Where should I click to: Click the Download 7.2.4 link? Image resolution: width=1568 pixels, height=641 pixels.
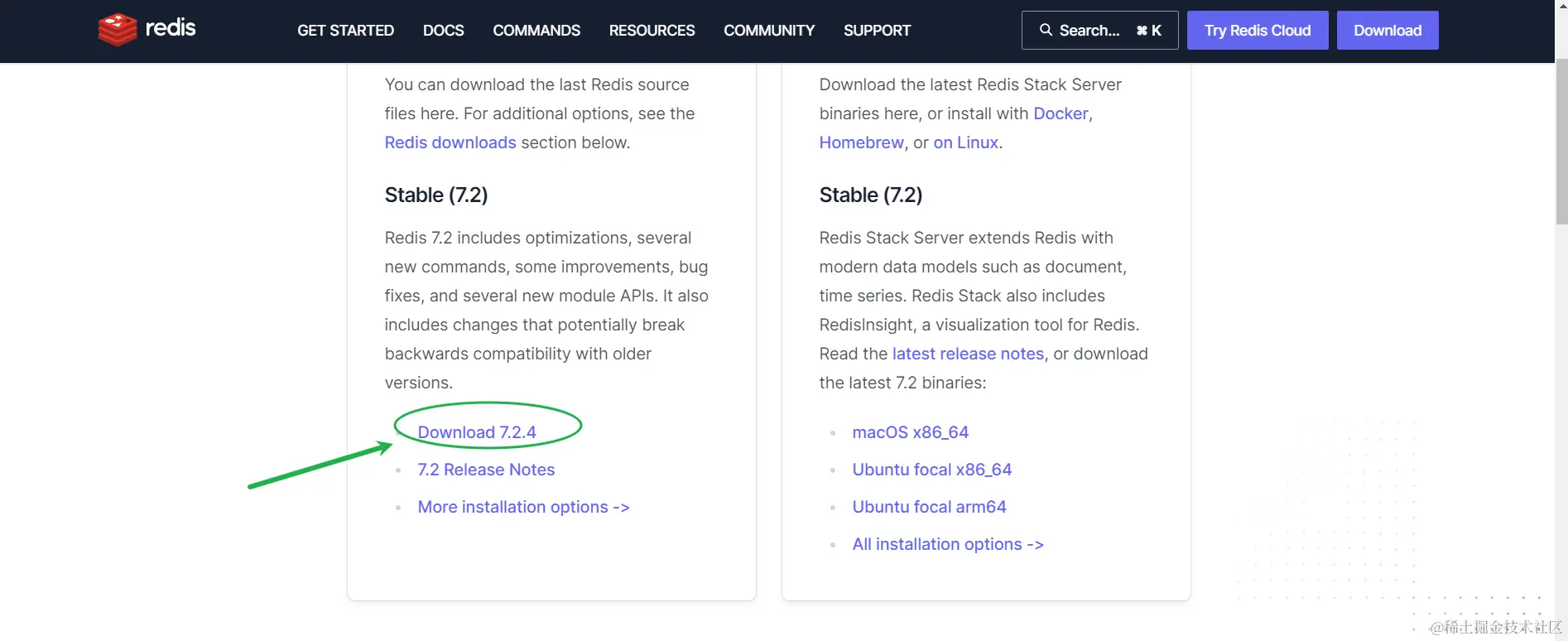point(477,432)
